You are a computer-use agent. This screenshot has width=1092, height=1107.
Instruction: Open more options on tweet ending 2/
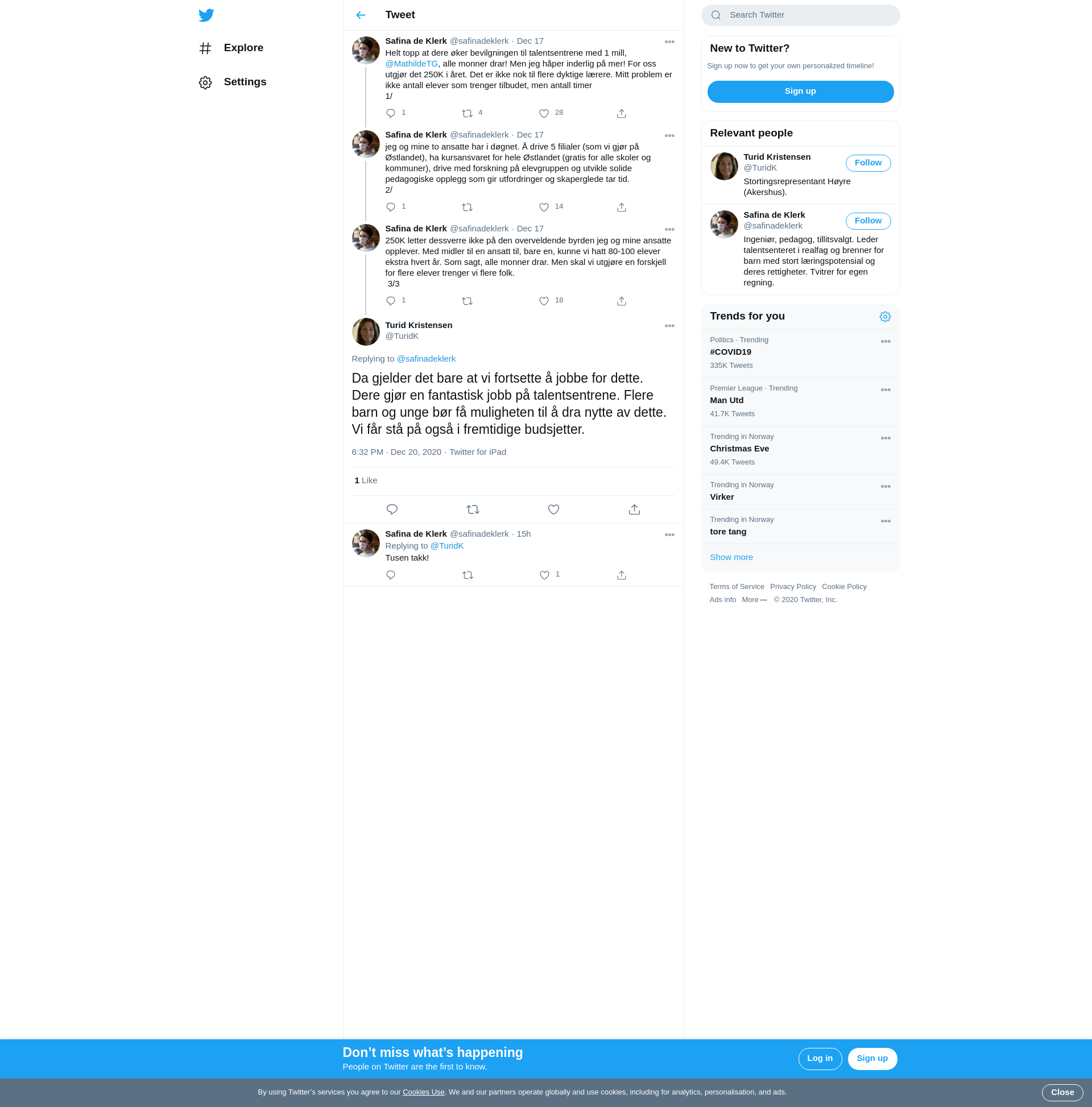pos(669,136)
